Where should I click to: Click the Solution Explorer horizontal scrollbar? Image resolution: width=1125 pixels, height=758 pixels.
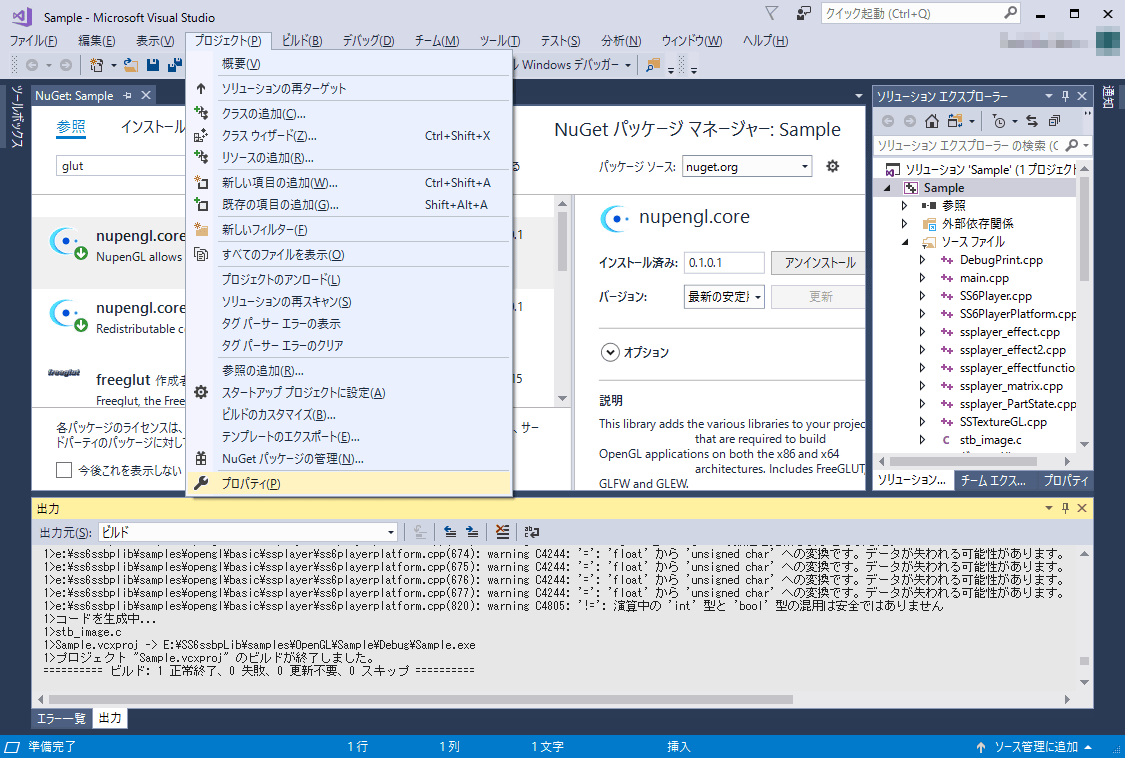point(964,462)
